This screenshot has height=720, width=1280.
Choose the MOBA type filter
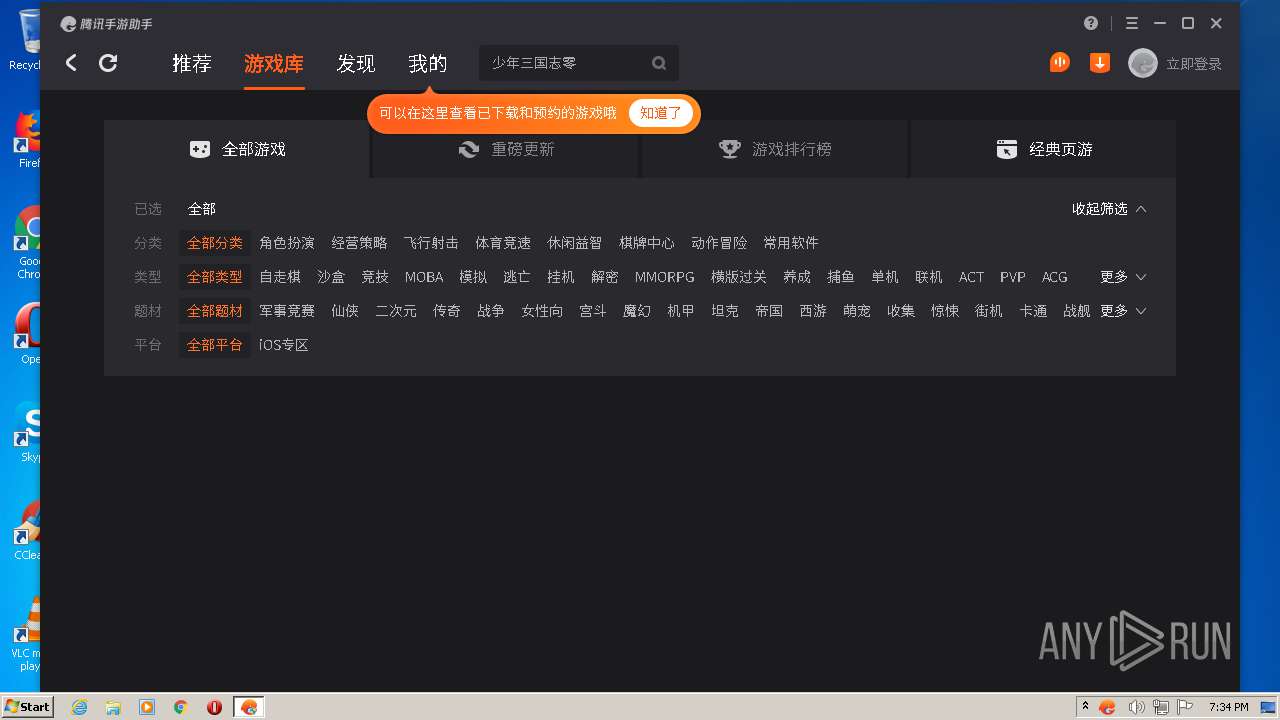click(x=424, y=277)
